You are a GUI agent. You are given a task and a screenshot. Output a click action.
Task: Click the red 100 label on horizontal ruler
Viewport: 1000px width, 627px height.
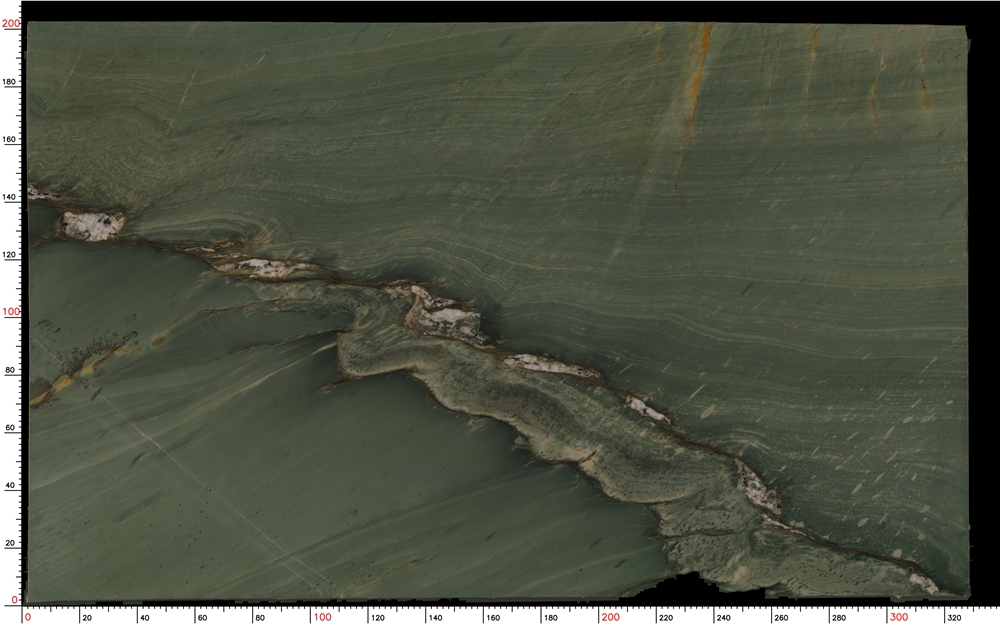click(322, 617)
